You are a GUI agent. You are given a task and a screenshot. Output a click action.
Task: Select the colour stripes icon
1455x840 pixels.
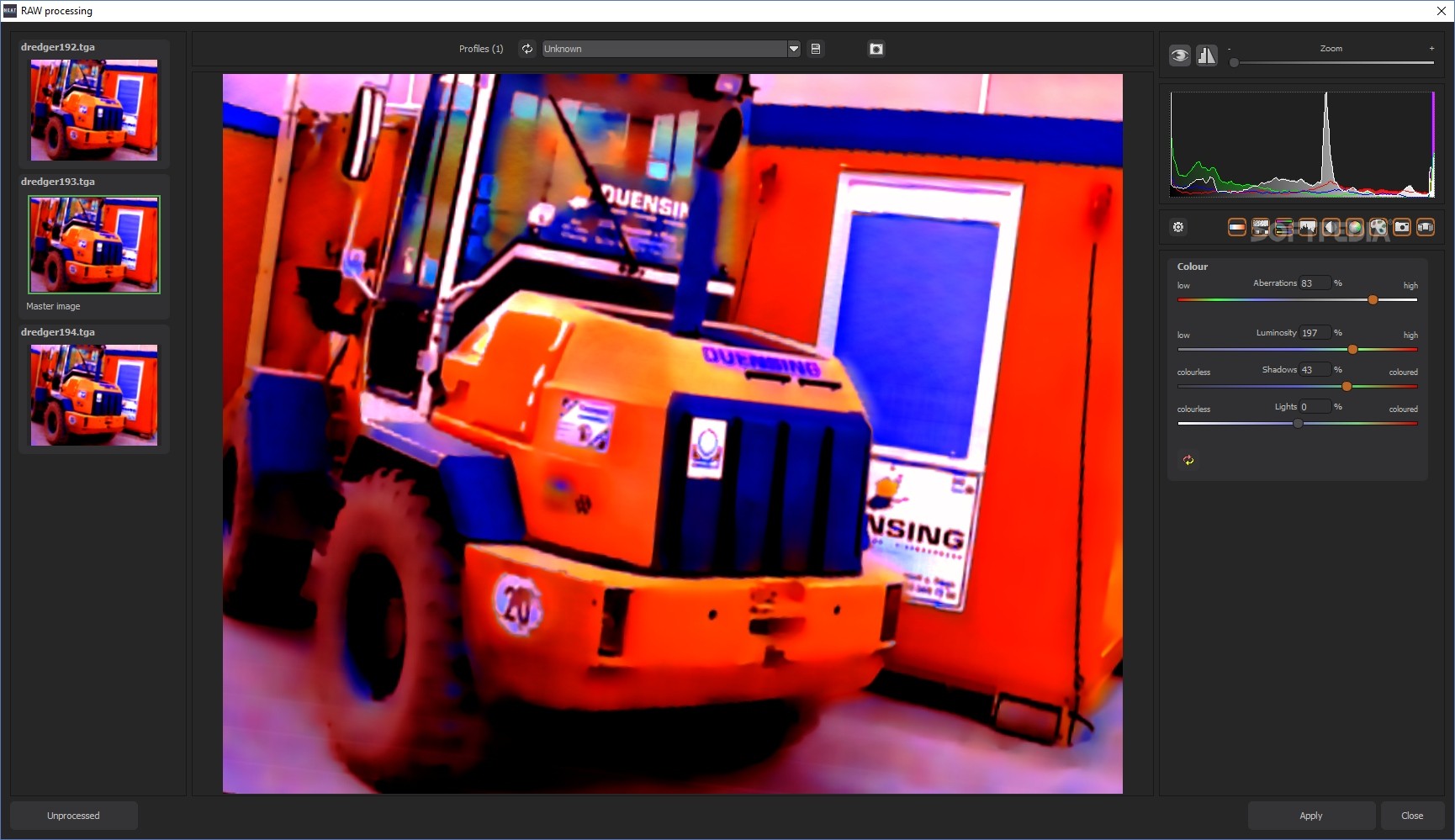tap(1283, 227)
